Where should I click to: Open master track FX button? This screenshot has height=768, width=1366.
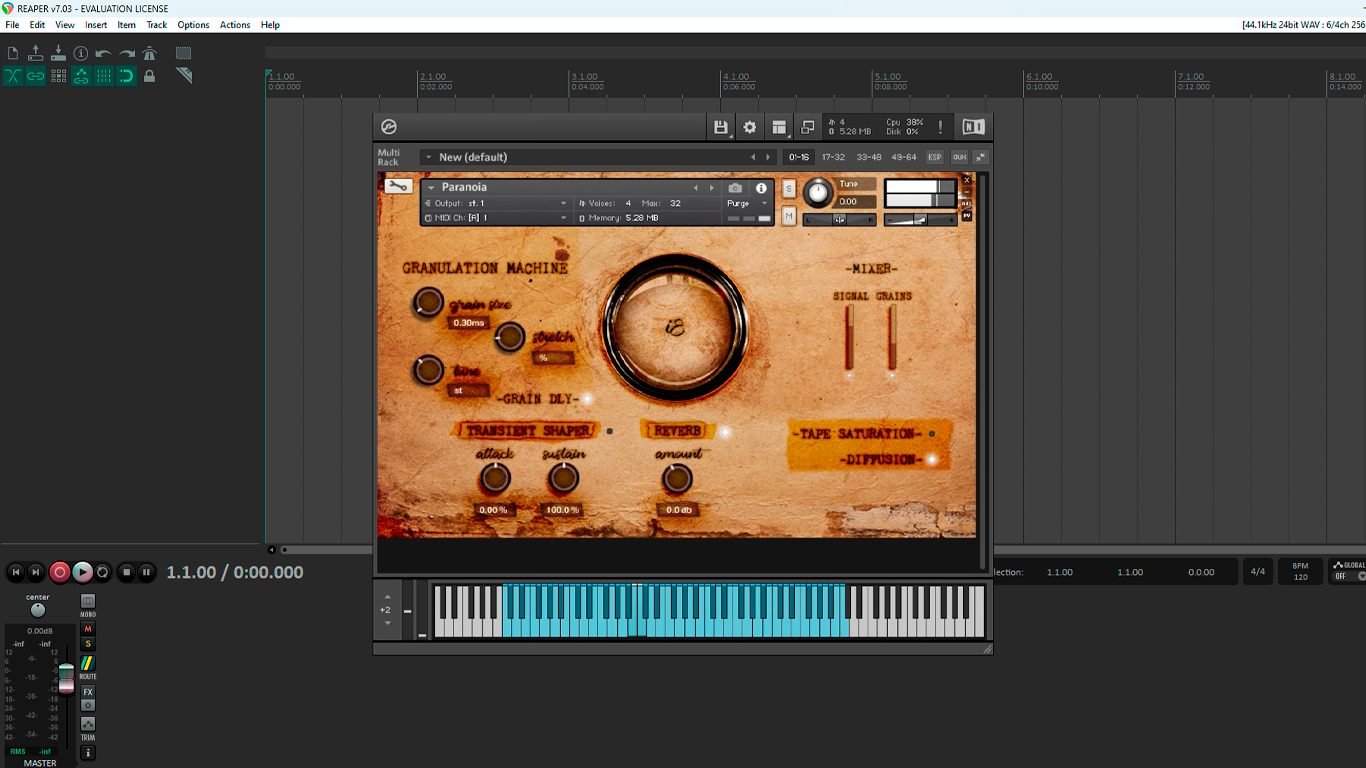88,692
